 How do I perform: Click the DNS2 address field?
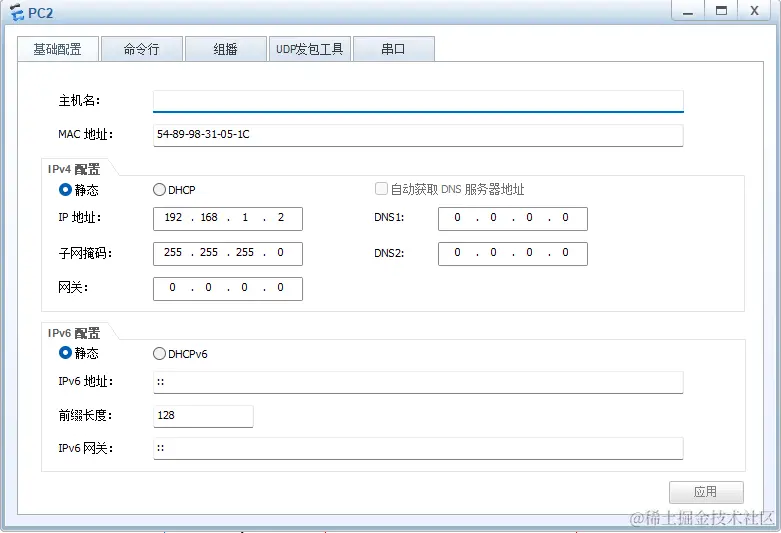click(513, 254)
